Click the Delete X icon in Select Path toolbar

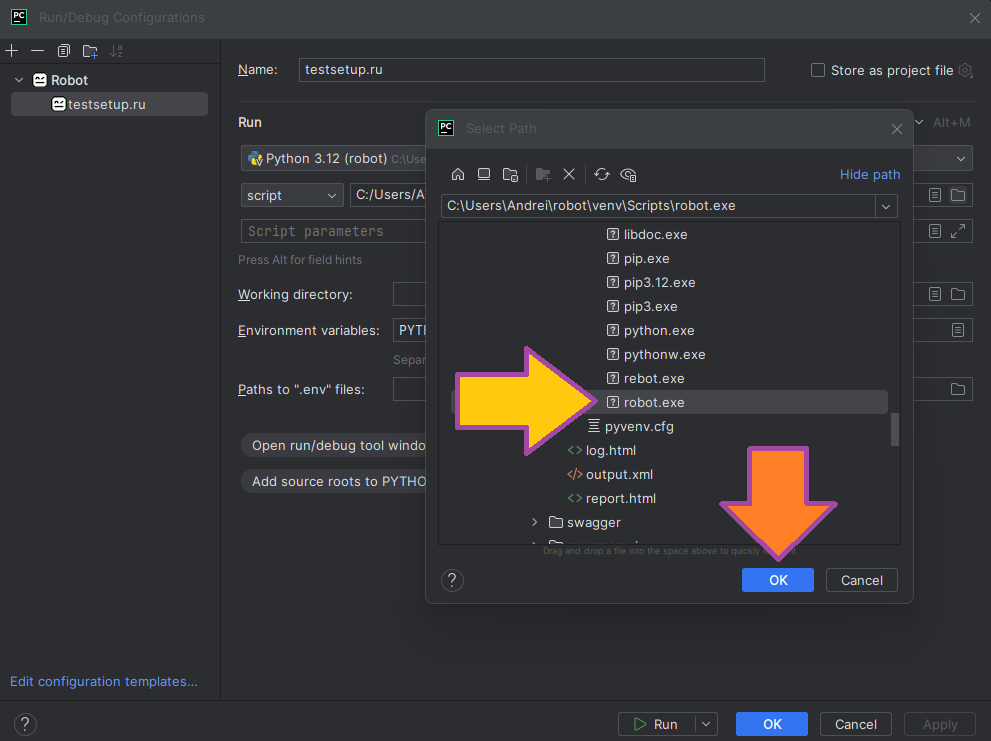[569, 175]
